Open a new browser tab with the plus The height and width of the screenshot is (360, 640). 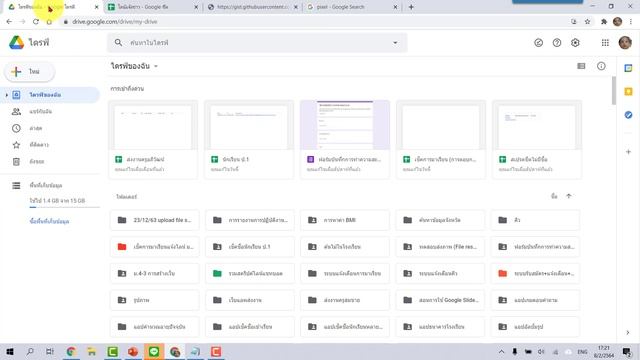click(x=411, y=7)
